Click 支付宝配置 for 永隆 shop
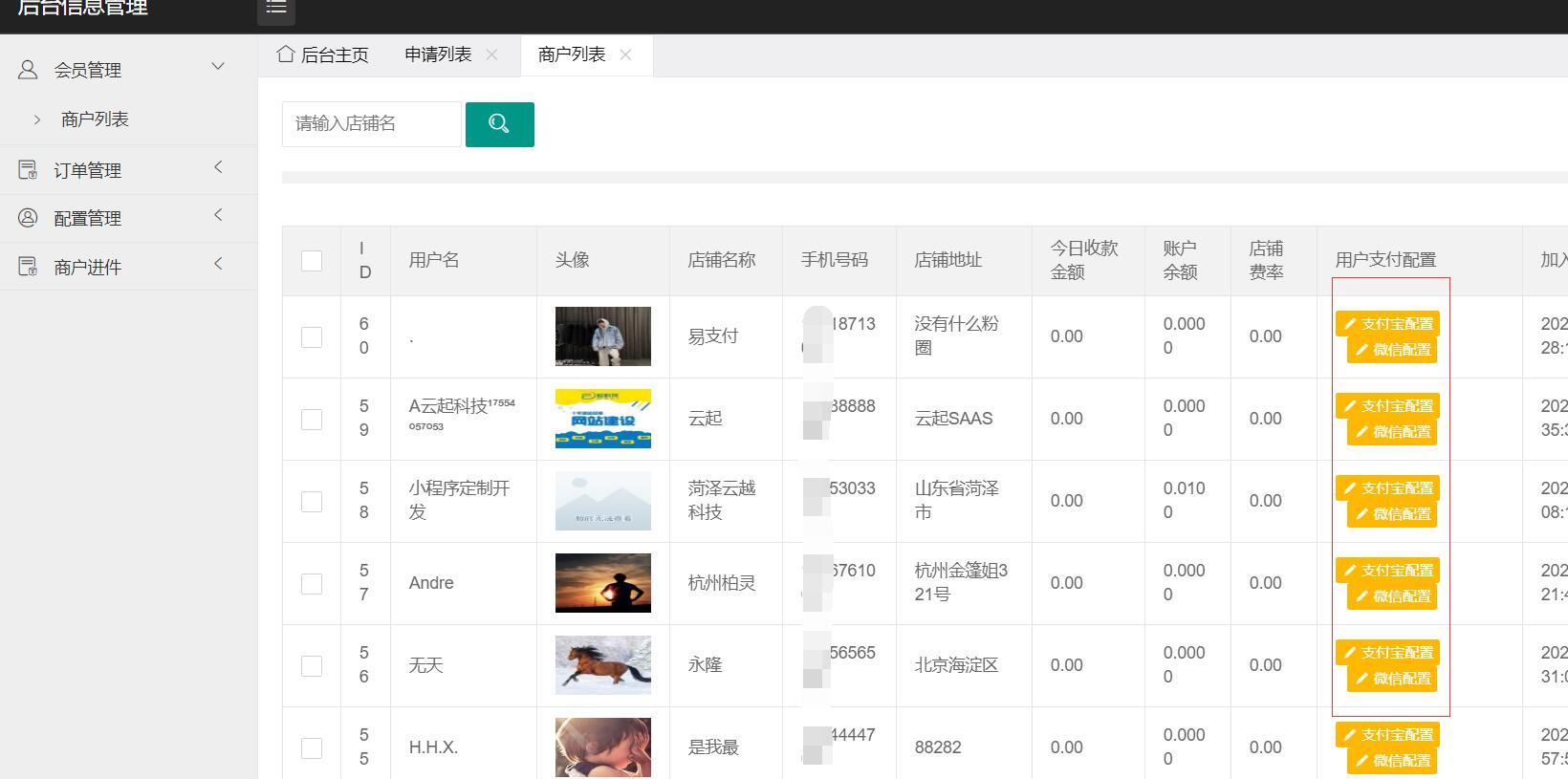The width and height of the screenshot is (1568, 779). [x=1387, y=653]
